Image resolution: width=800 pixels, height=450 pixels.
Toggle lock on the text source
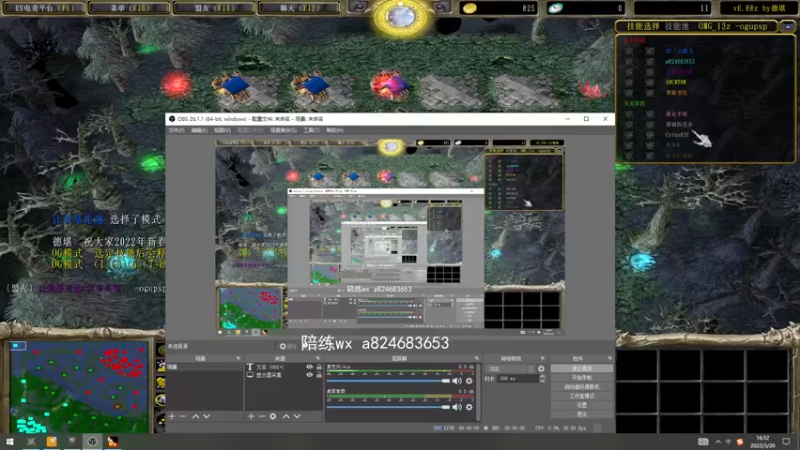[319, 367]
